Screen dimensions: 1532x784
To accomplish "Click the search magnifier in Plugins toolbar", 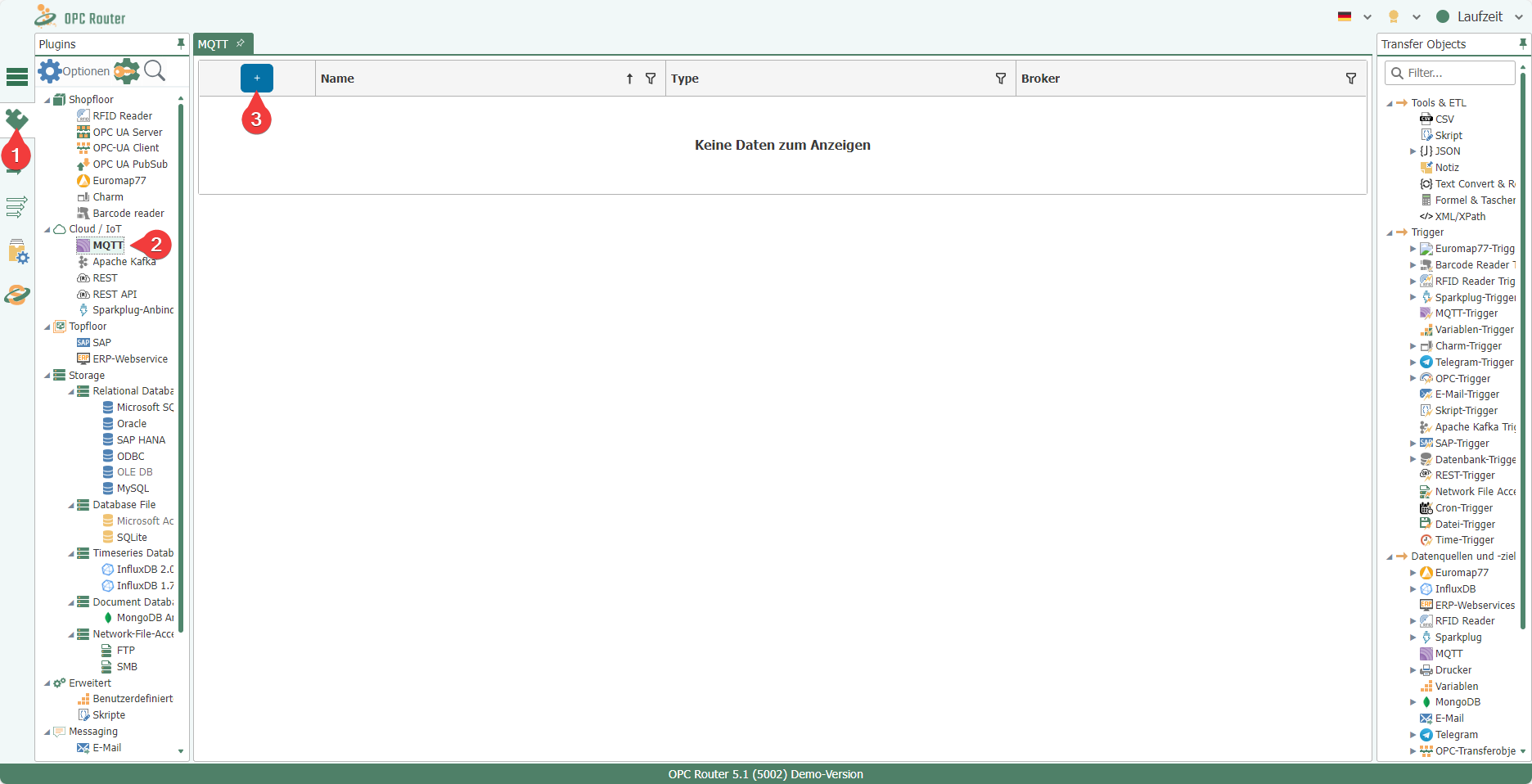I will click(155, 71).
